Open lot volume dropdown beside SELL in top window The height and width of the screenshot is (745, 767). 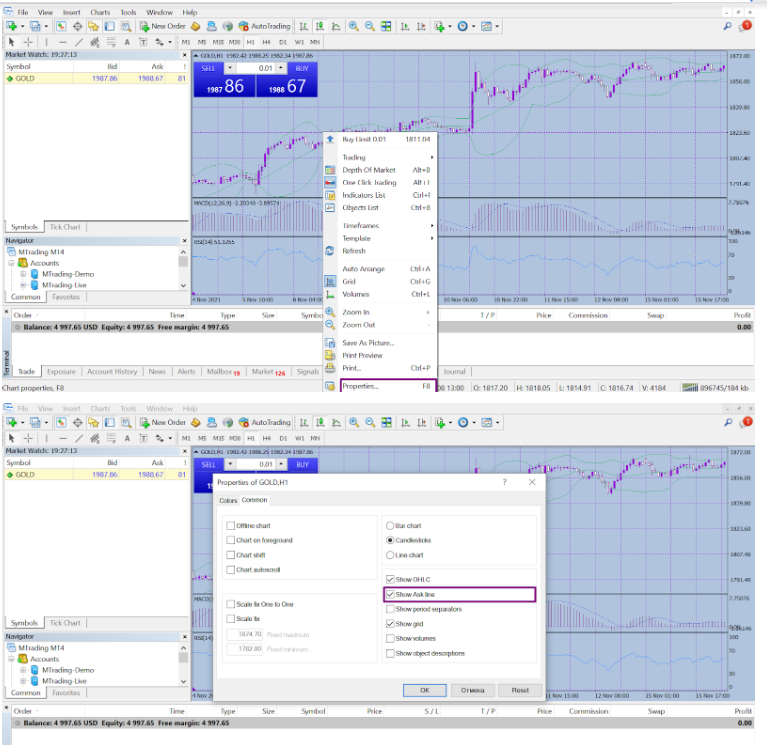point(230,68)
